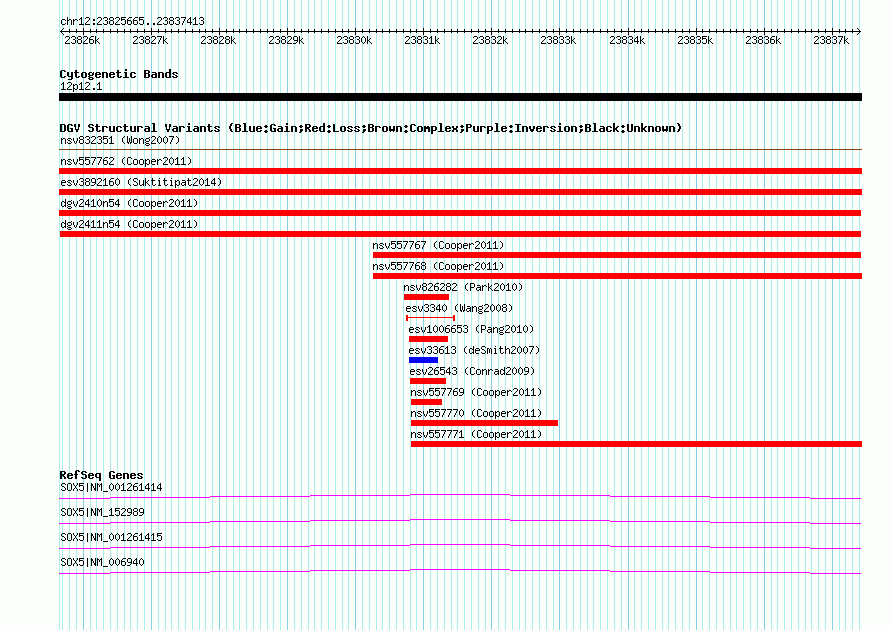890x630 pixels.
Task: Click the 23826k ruler tick label
Action: click(82, 40)
